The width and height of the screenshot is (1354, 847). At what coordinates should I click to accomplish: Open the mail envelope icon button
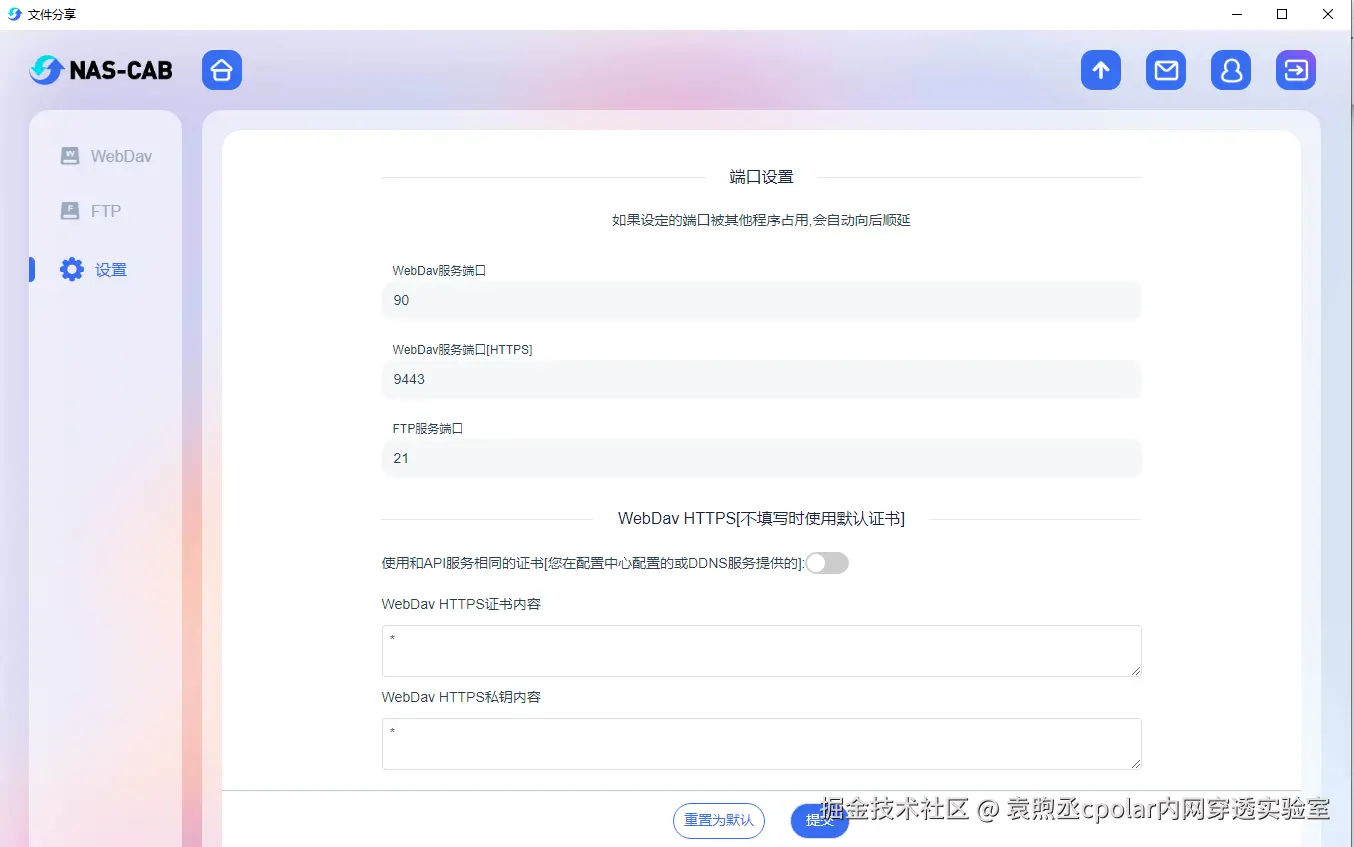(x=1166, y=70)
